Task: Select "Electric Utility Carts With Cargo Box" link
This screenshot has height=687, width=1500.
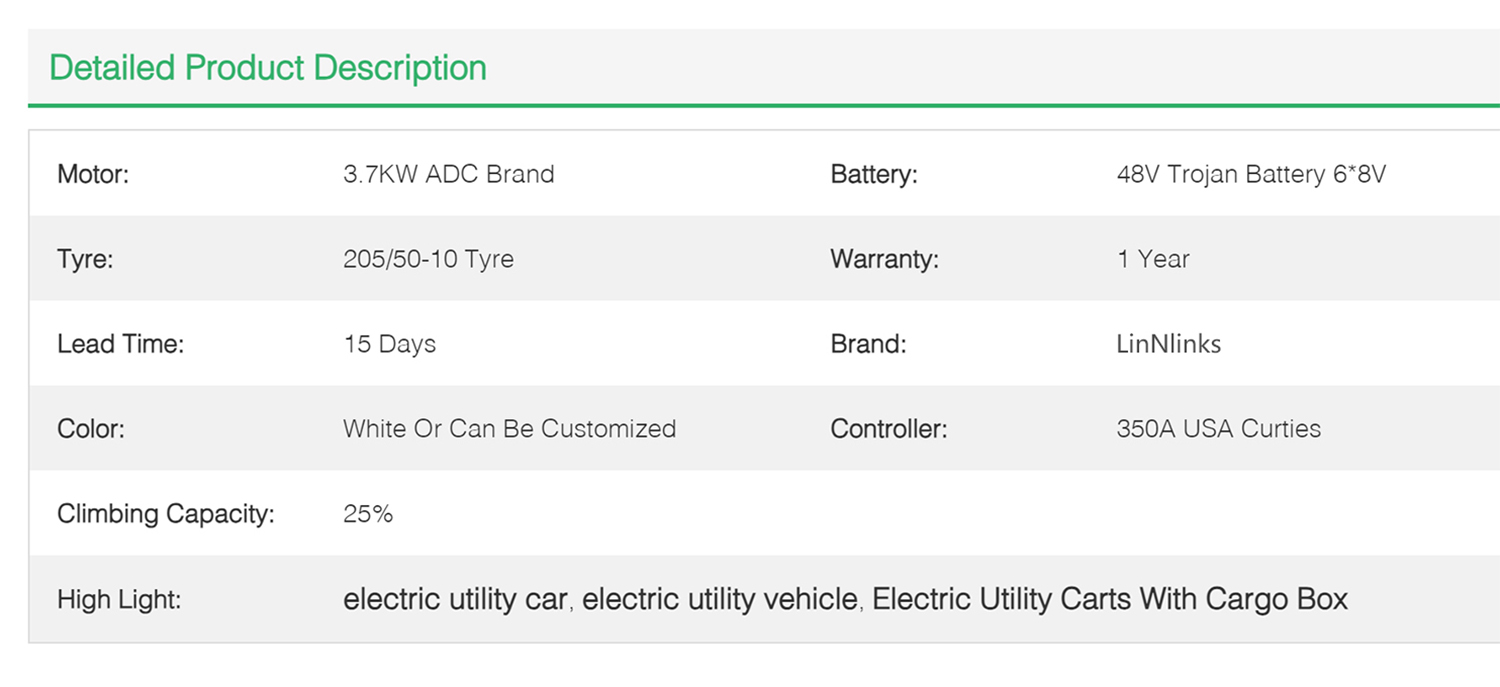Action: 1110,600
